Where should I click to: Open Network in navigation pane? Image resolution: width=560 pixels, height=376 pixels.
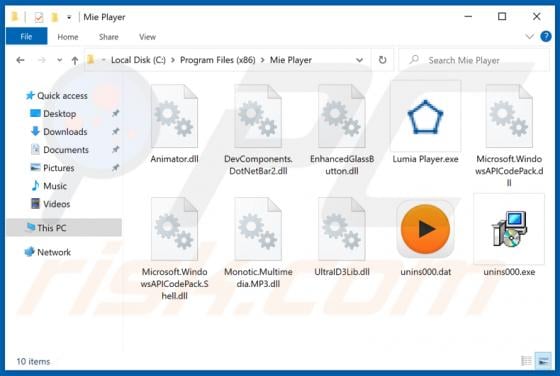pyautogui.click(x=48, y=252)
